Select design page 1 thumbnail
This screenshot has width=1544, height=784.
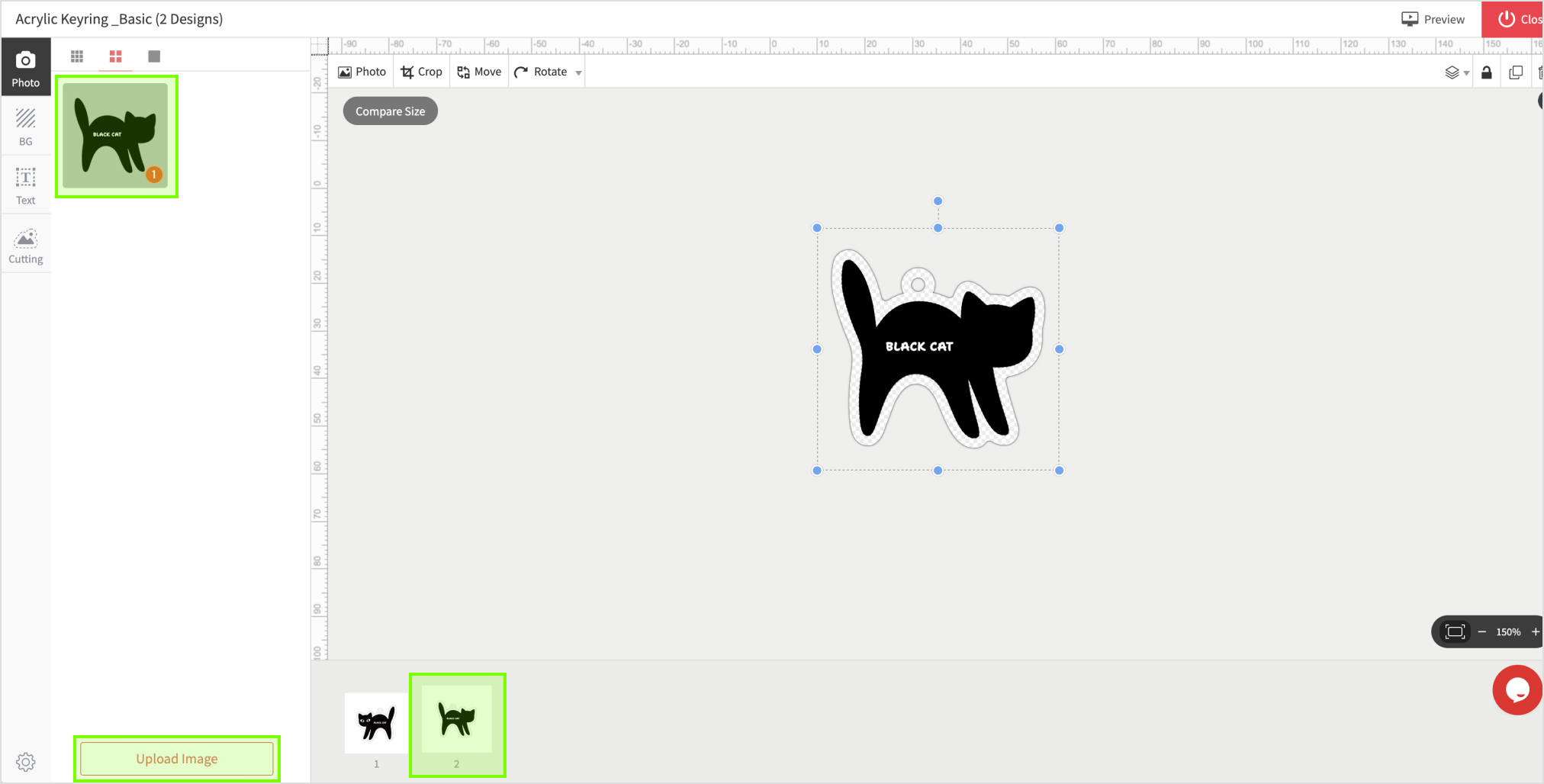tap(376, 722)
